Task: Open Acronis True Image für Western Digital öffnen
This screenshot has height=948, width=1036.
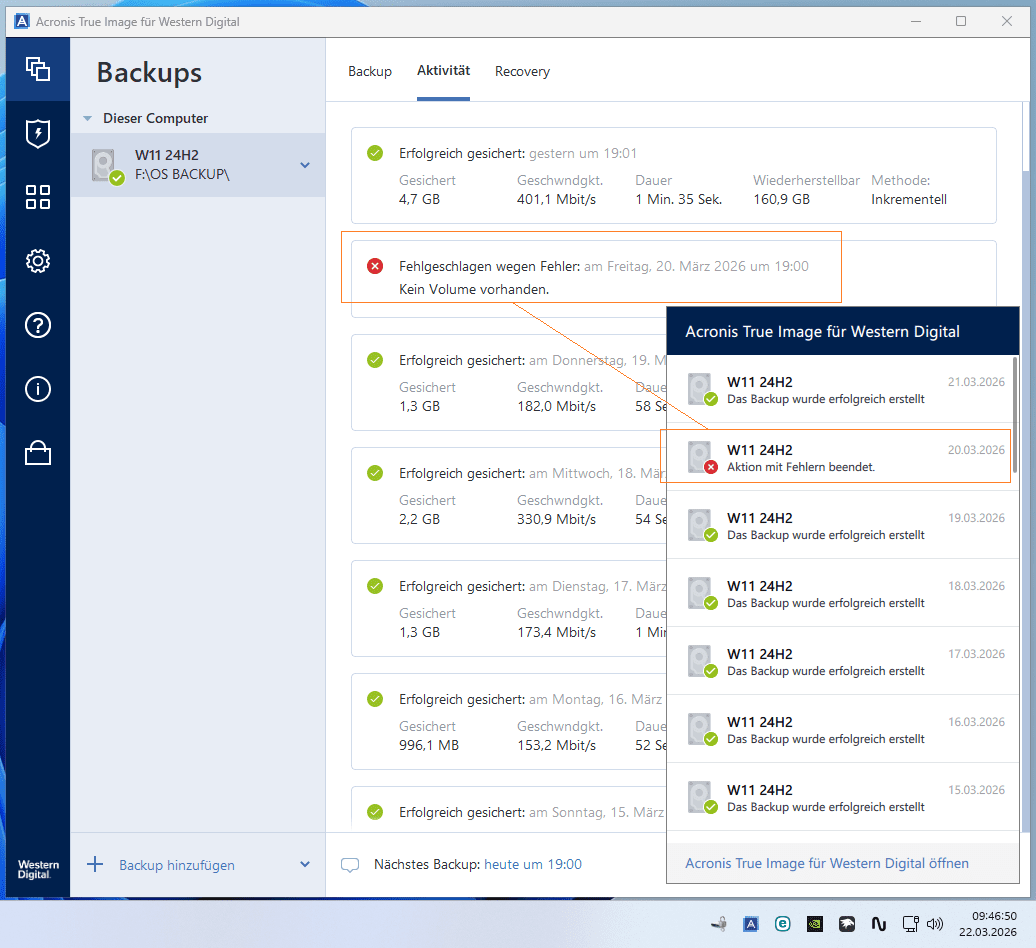Action: [827, 863]
